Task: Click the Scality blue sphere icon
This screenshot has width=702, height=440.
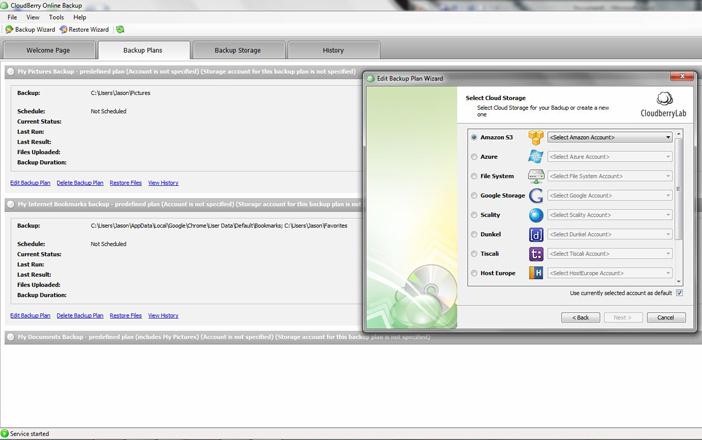Action: (536, 215)
